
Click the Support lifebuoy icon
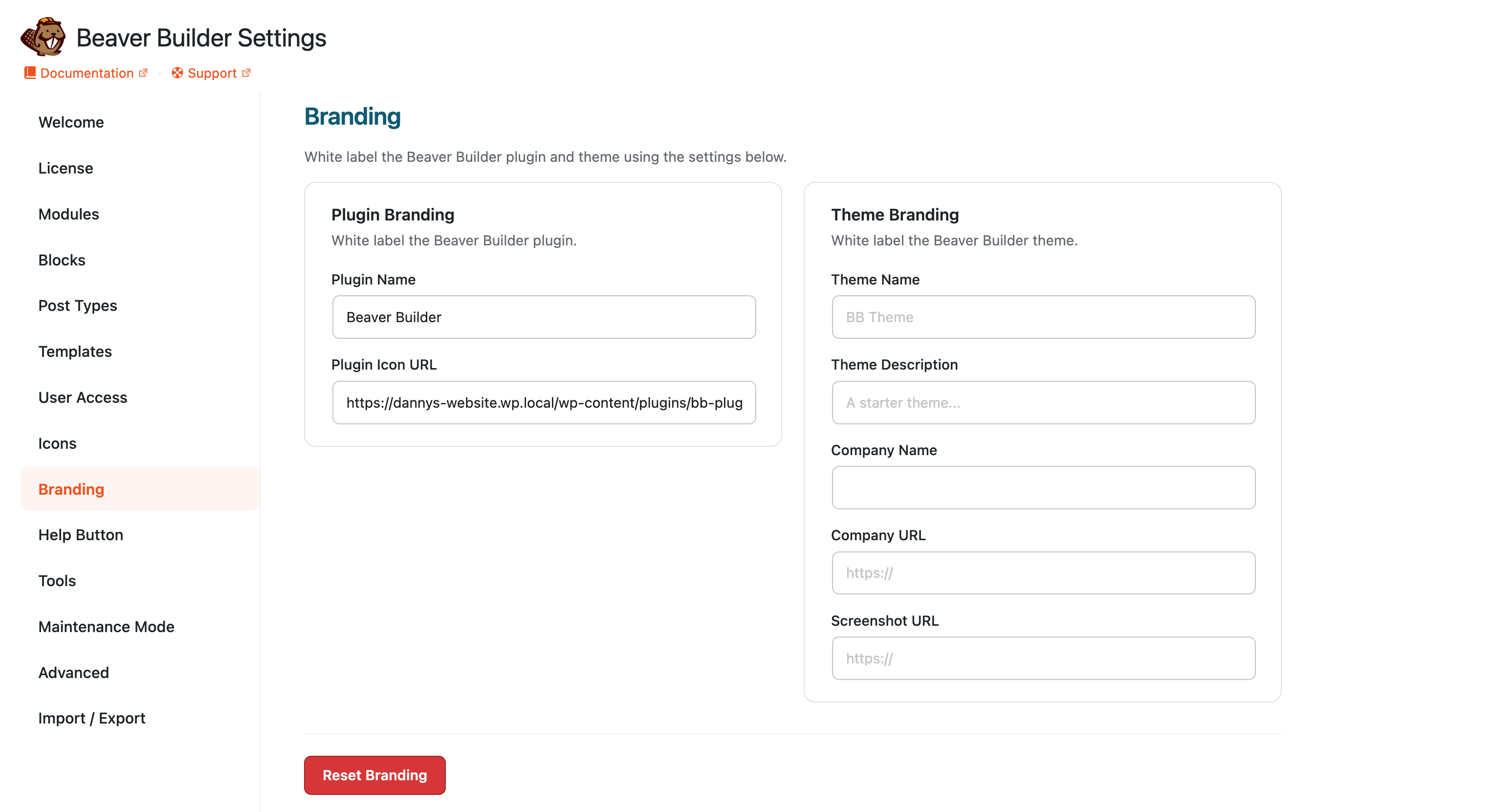point(177,73)
